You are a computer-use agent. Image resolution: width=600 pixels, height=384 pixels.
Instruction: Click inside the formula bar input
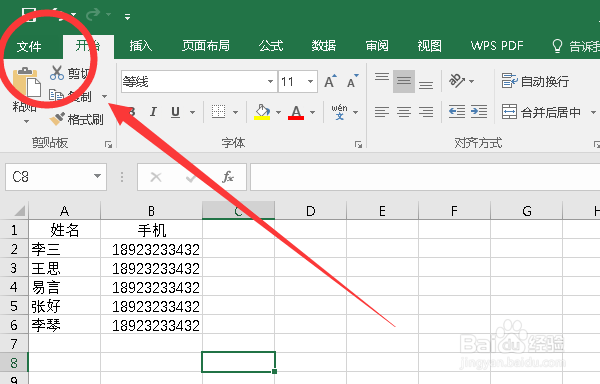425,177
